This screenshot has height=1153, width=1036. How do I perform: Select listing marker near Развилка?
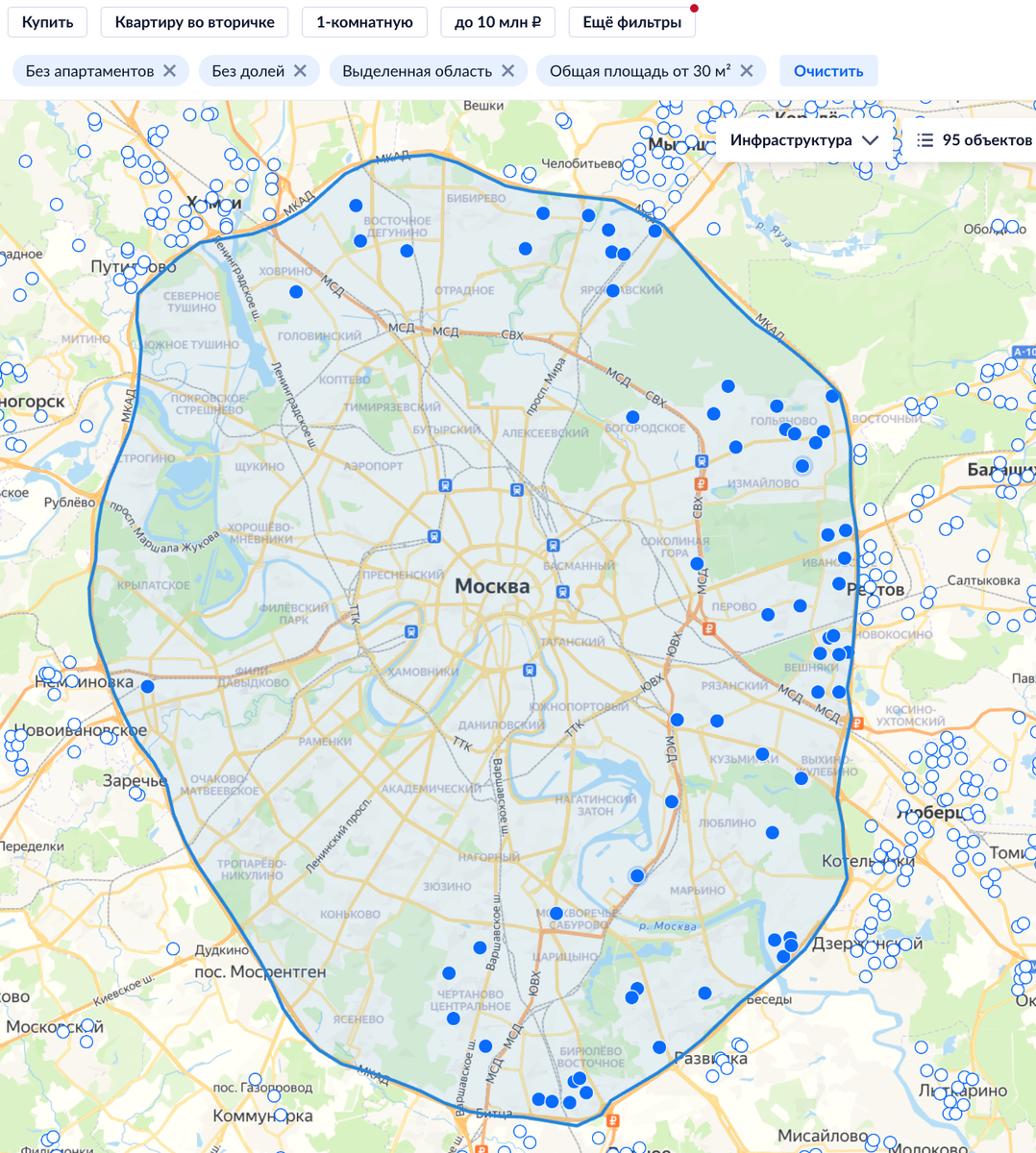coord(659,1047)
